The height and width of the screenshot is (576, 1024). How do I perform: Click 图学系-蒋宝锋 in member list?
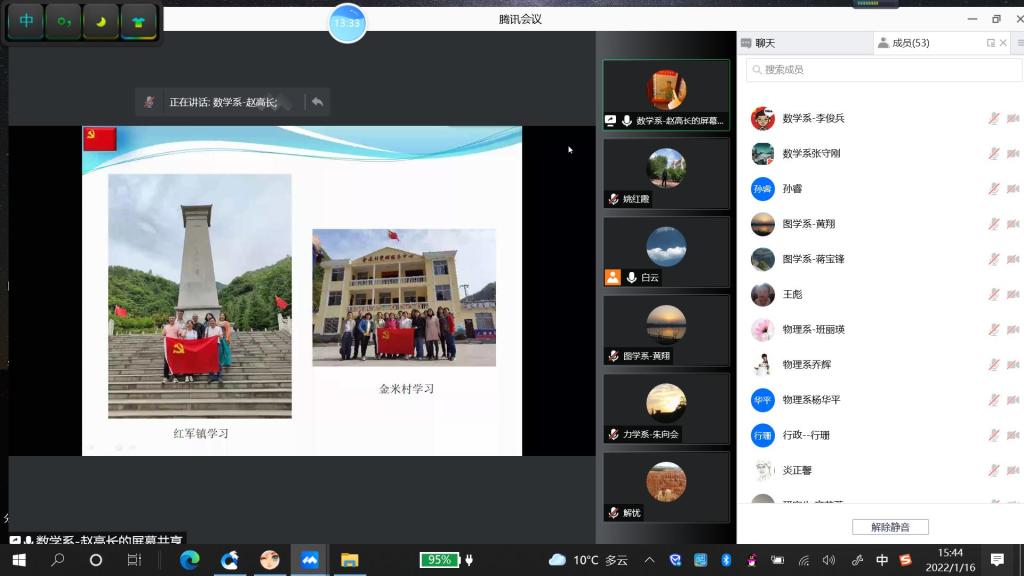click(813, 259)
